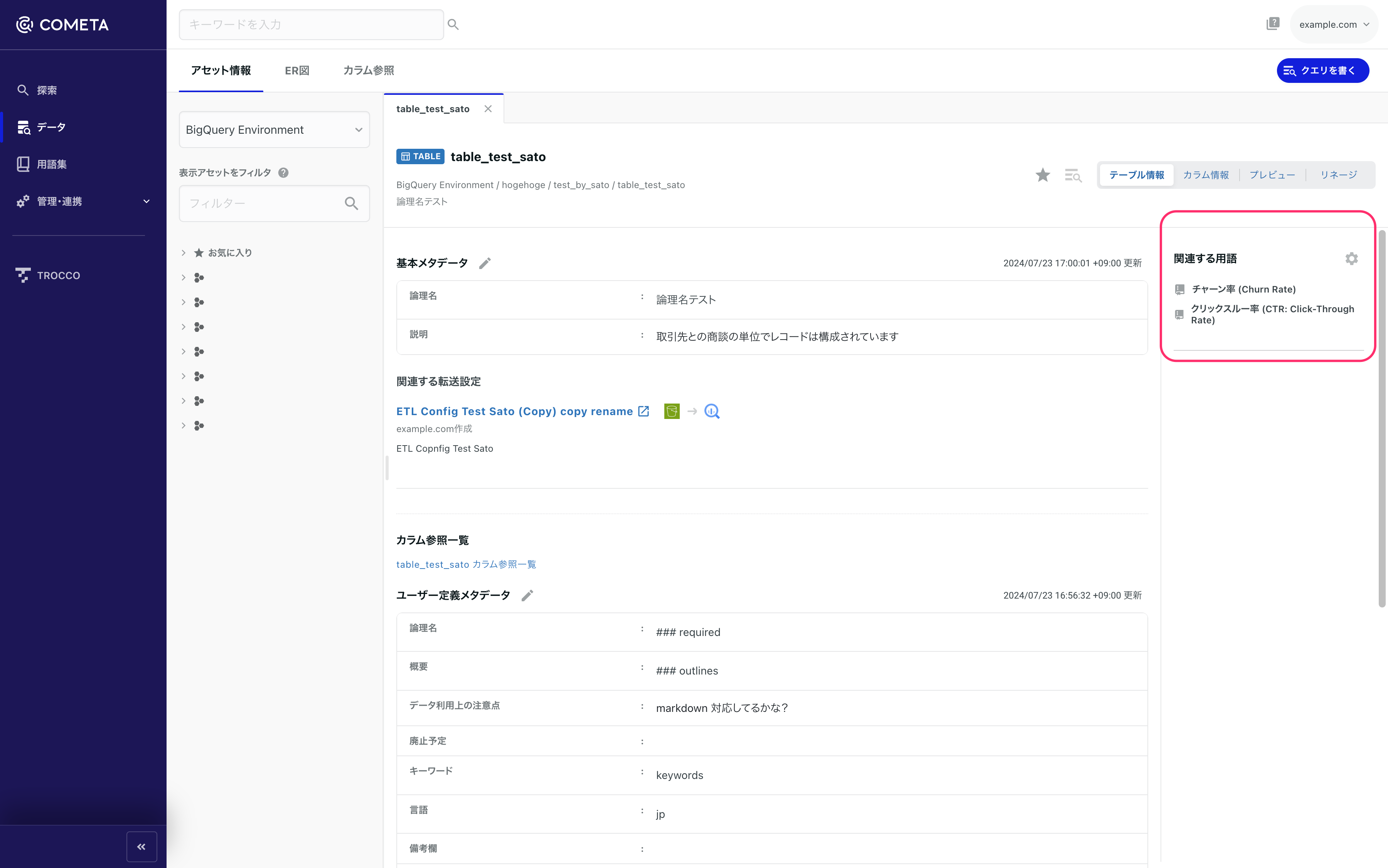1388x868 pixels.
Task: Click the query search icon beside the star
Action: click(x=1073, y=175)
